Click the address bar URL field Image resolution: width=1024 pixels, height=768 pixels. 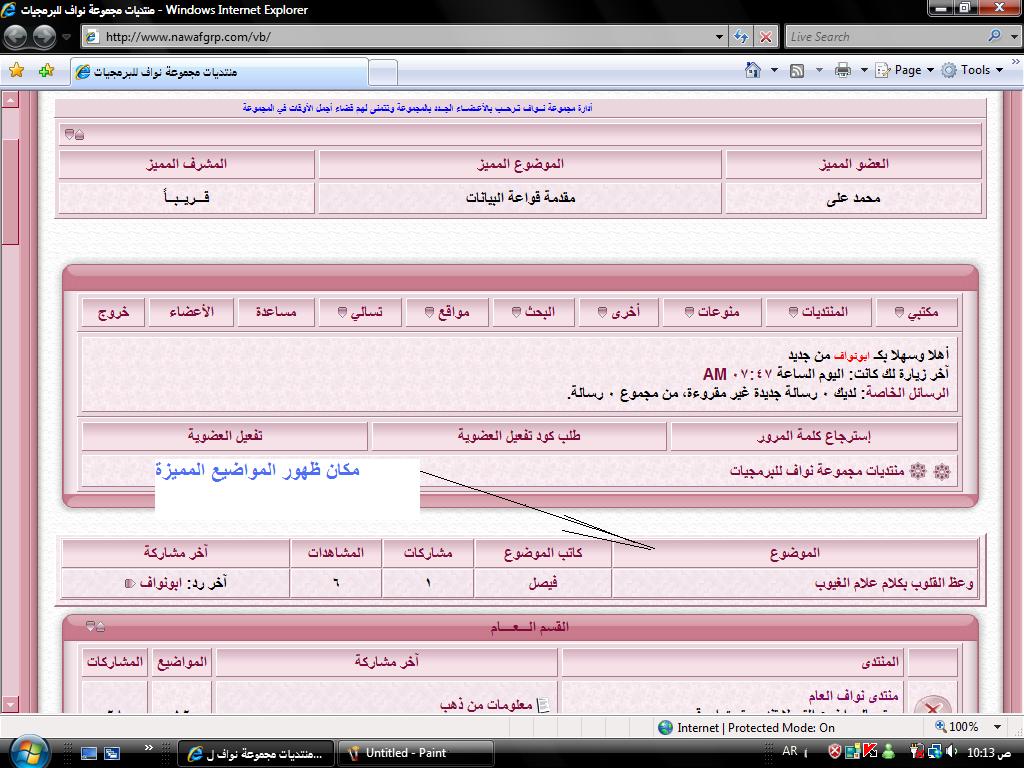400,37
